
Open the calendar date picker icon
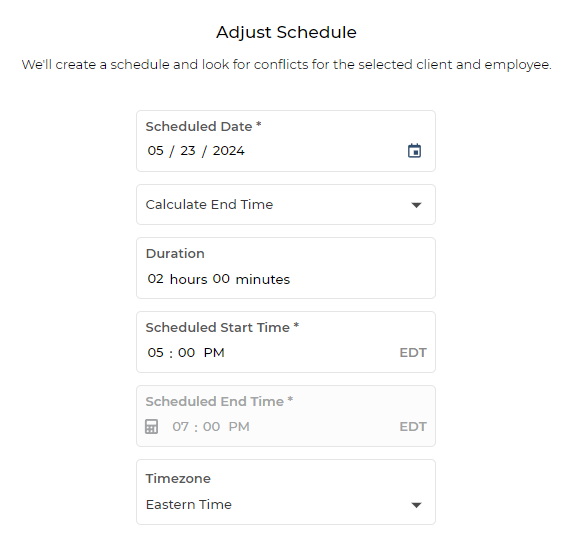coord(414,151)
